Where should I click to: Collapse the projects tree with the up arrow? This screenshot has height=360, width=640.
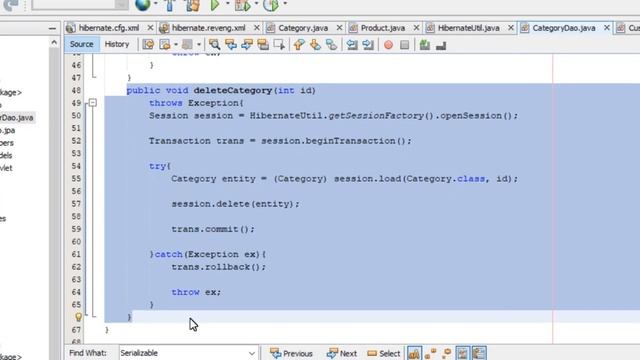tap(54, 42)
